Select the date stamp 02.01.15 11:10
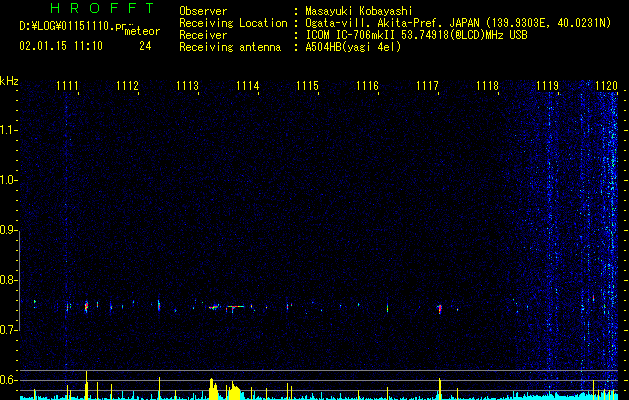The height and width of the screenshot is (400, 629). (x=61, y=46)
